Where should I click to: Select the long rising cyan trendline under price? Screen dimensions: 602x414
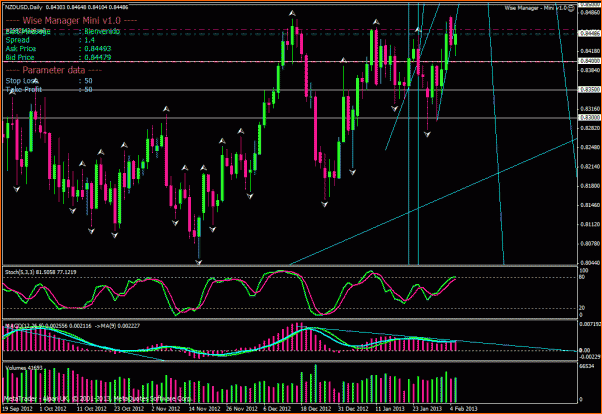(434, 202)
